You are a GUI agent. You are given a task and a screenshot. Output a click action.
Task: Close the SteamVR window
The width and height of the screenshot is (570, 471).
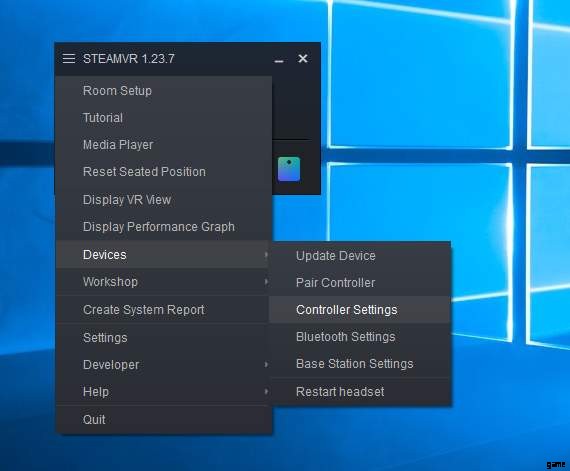pyautogui.click(x=302, y=59)
